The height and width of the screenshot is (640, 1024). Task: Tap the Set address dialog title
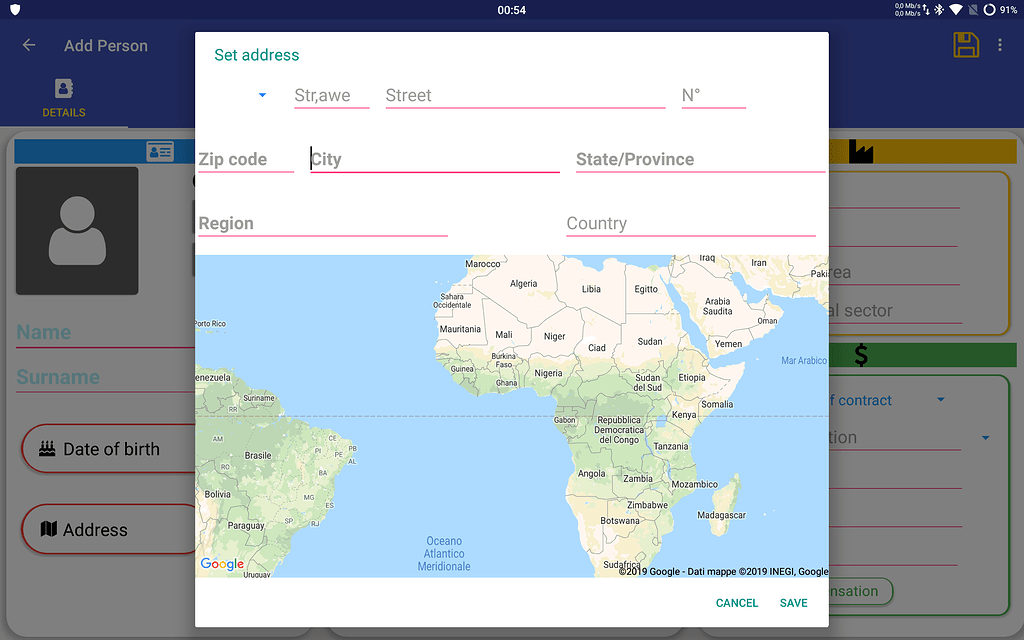(257, 55)
